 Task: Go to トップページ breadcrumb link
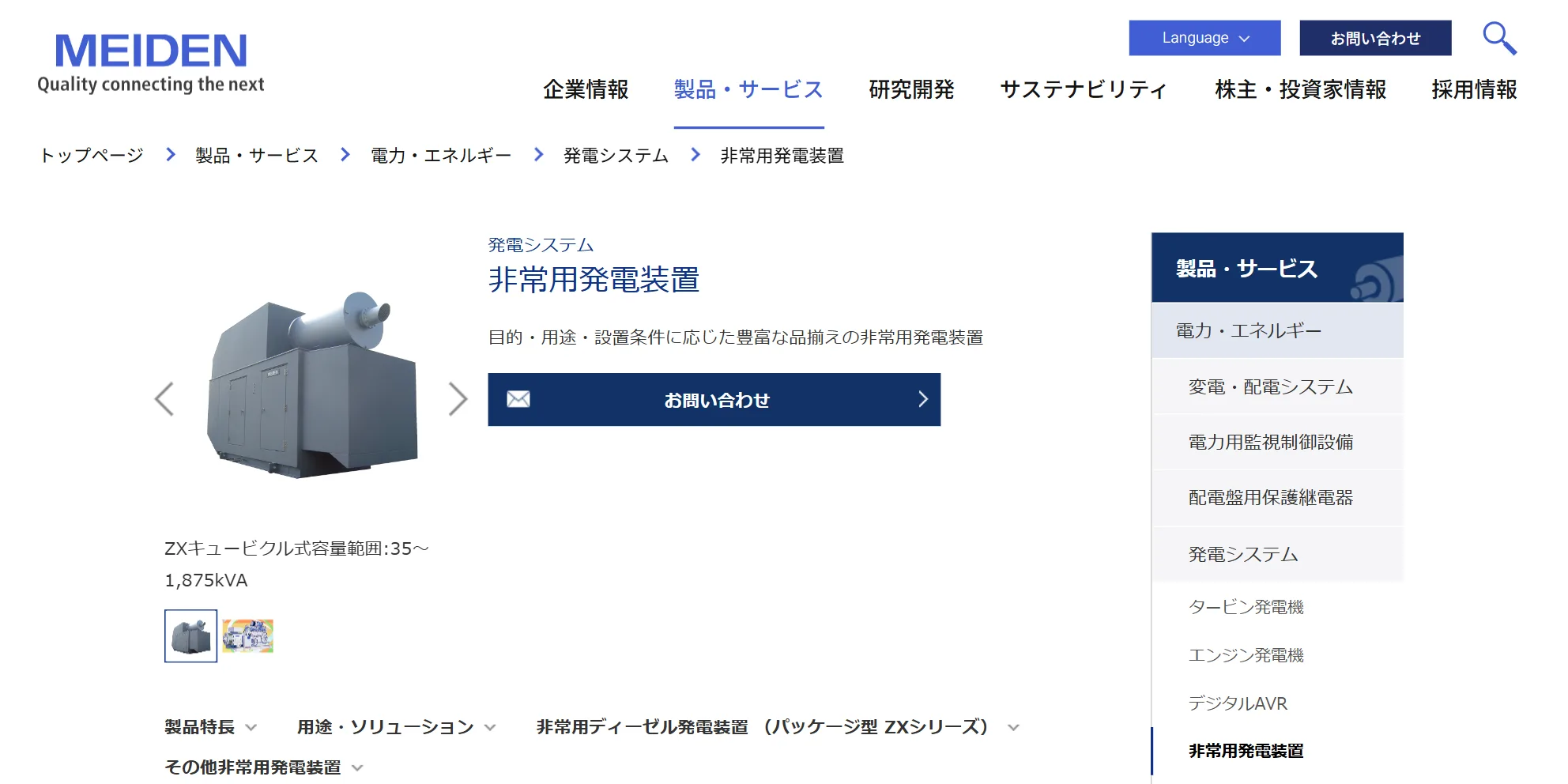point(92,155)
